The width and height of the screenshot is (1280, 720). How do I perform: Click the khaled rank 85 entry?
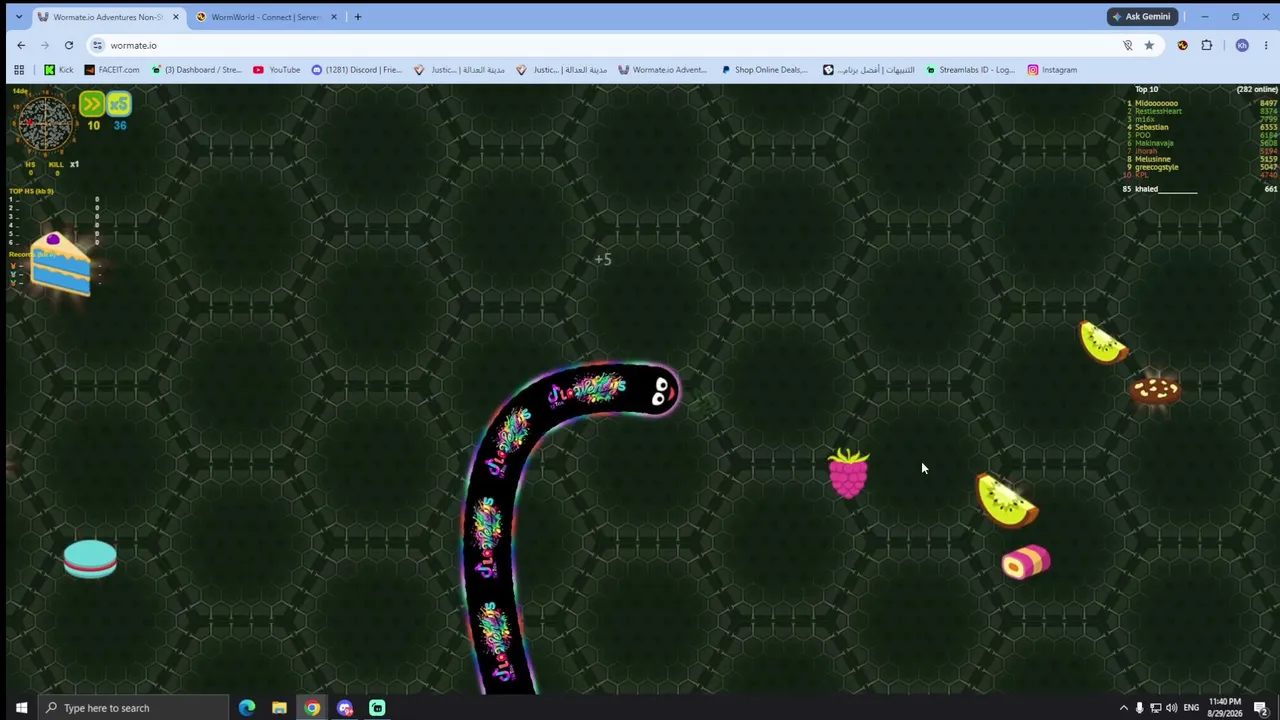tap(1200, 189)
